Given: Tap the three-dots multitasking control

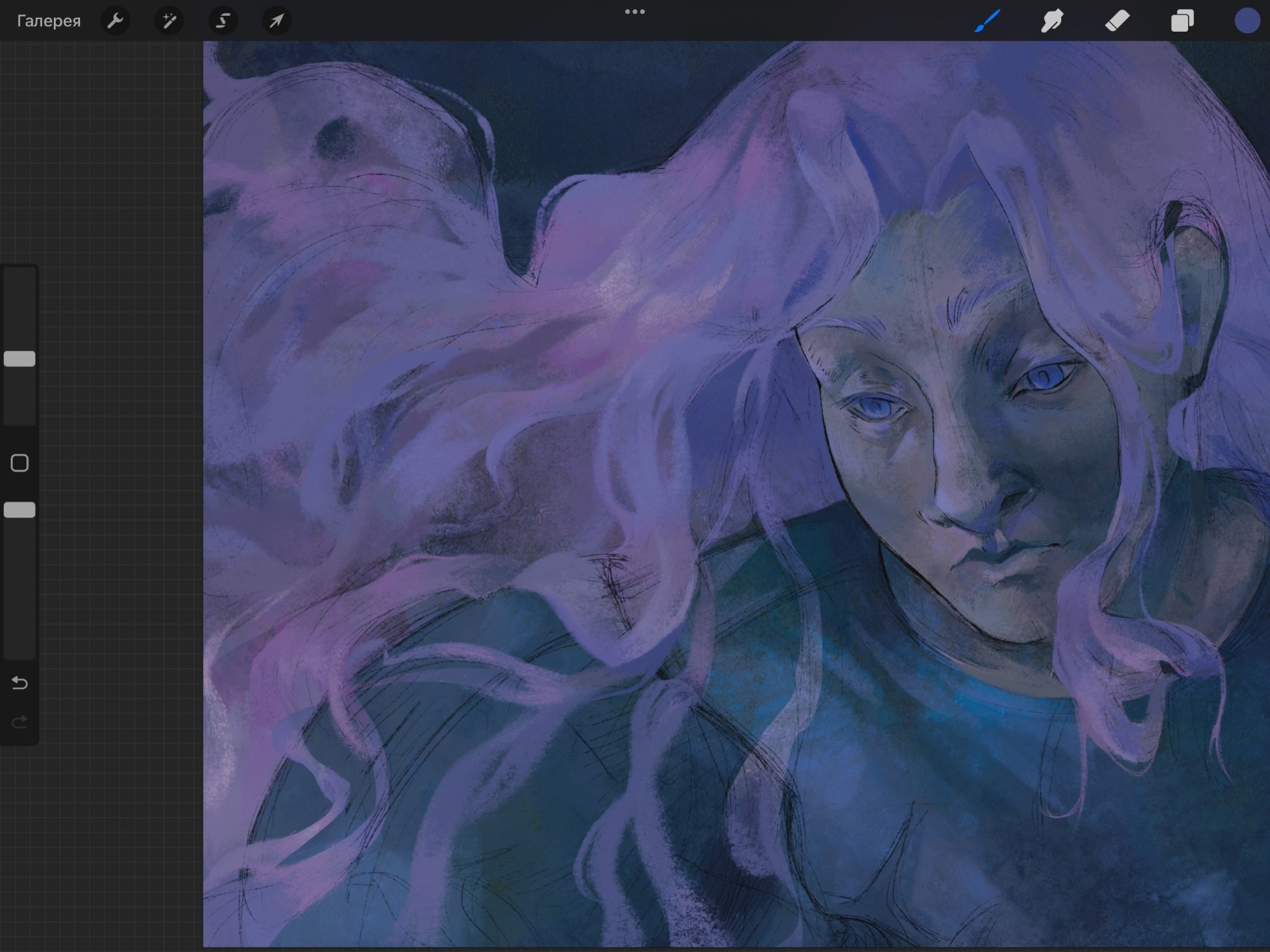Looking at the screenshot, I should tap(635, 11).
